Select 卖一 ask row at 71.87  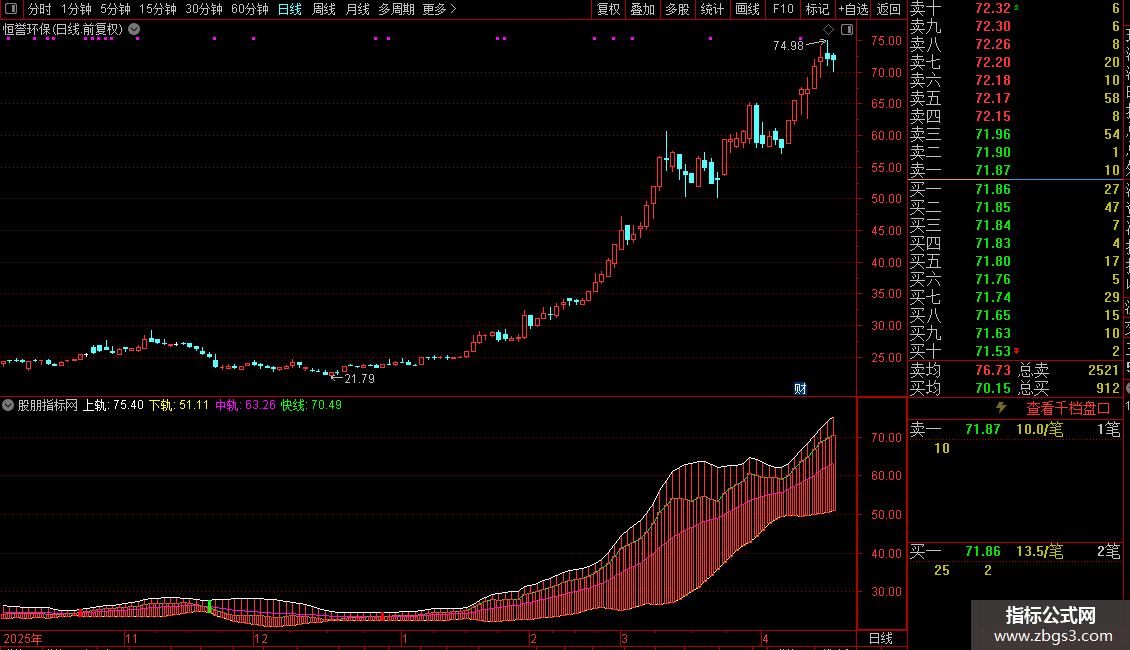pyautogui.click(x=1015, y=170)
